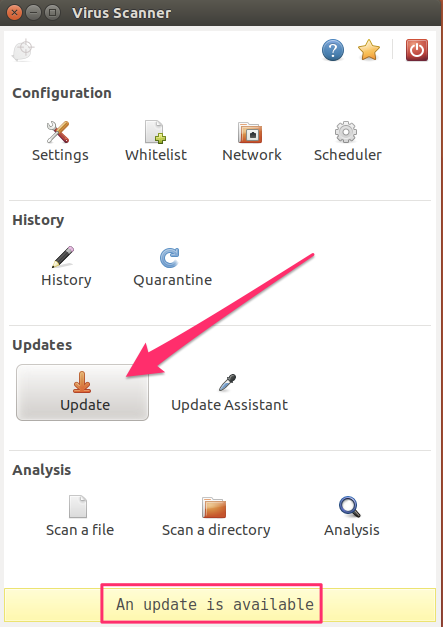This screenshot has height=627, width=443.
Task: Open the Whitelist document icon
Action: [155, 132]
